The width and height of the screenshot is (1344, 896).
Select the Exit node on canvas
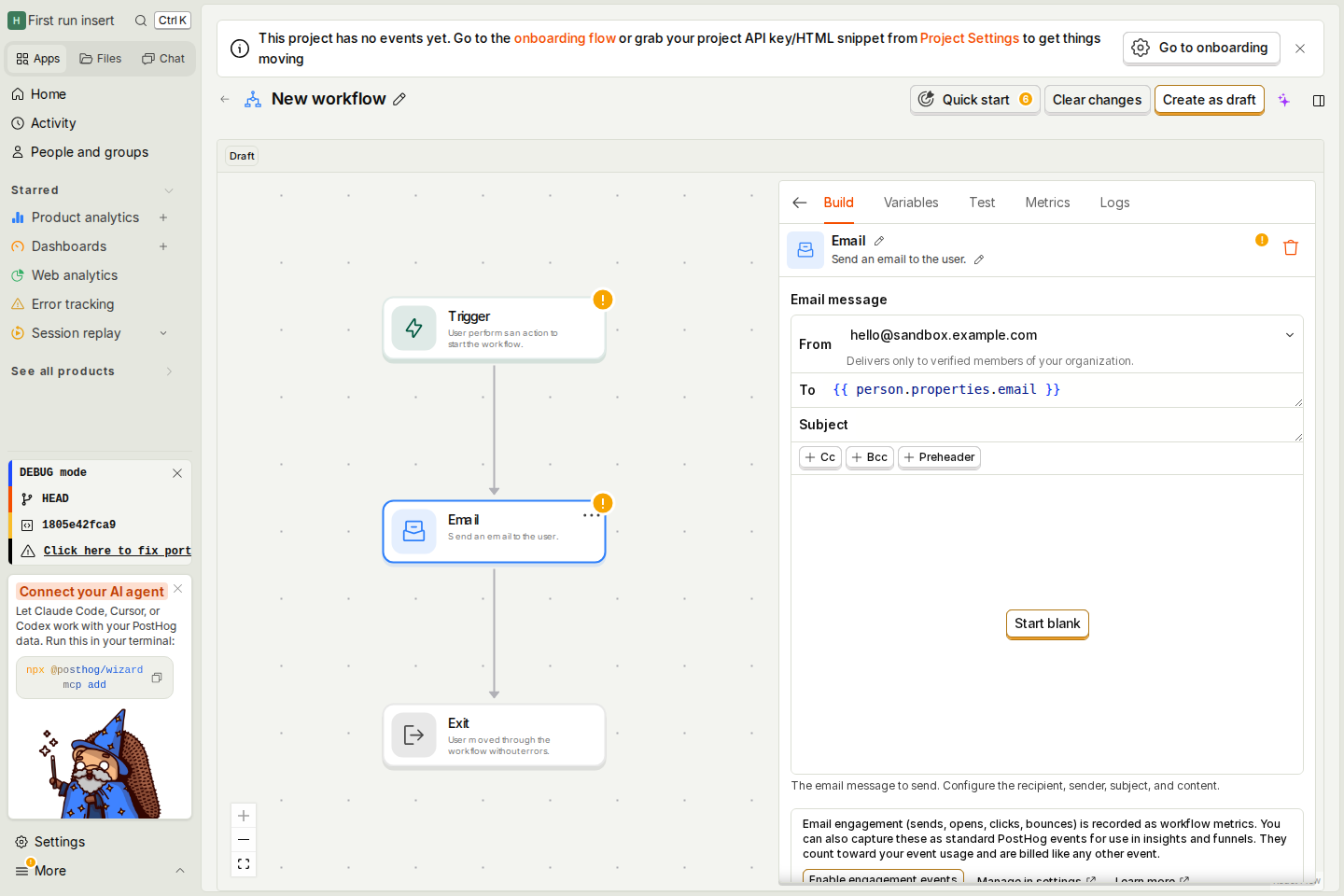coord(494,736)
